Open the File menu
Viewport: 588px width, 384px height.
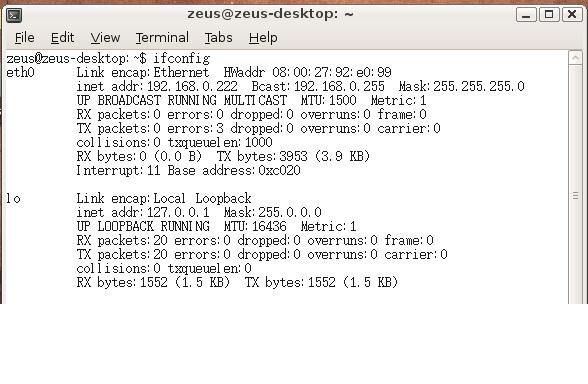coord(24,38)
